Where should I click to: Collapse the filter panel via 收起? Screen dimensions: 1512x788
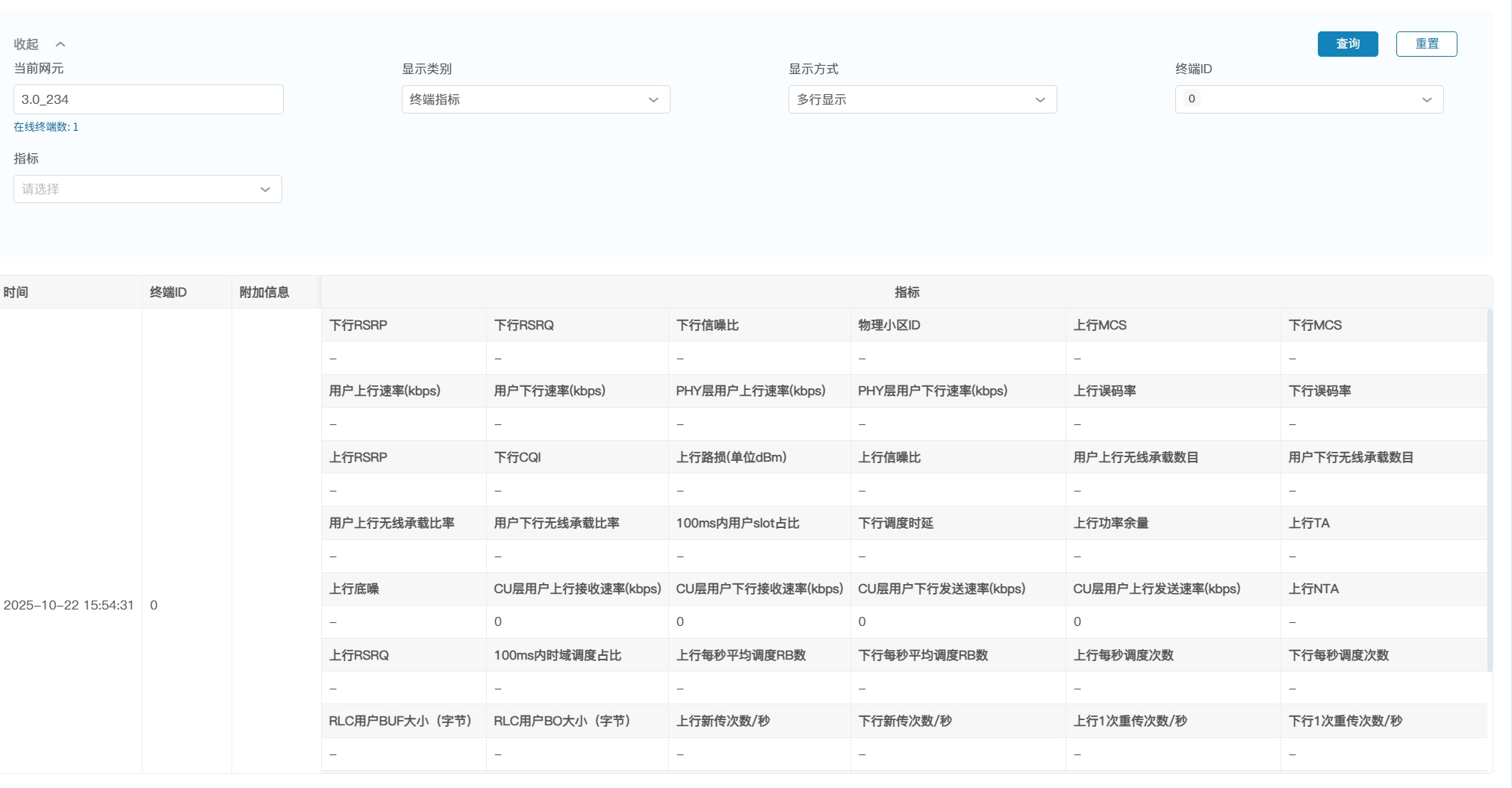39,44
